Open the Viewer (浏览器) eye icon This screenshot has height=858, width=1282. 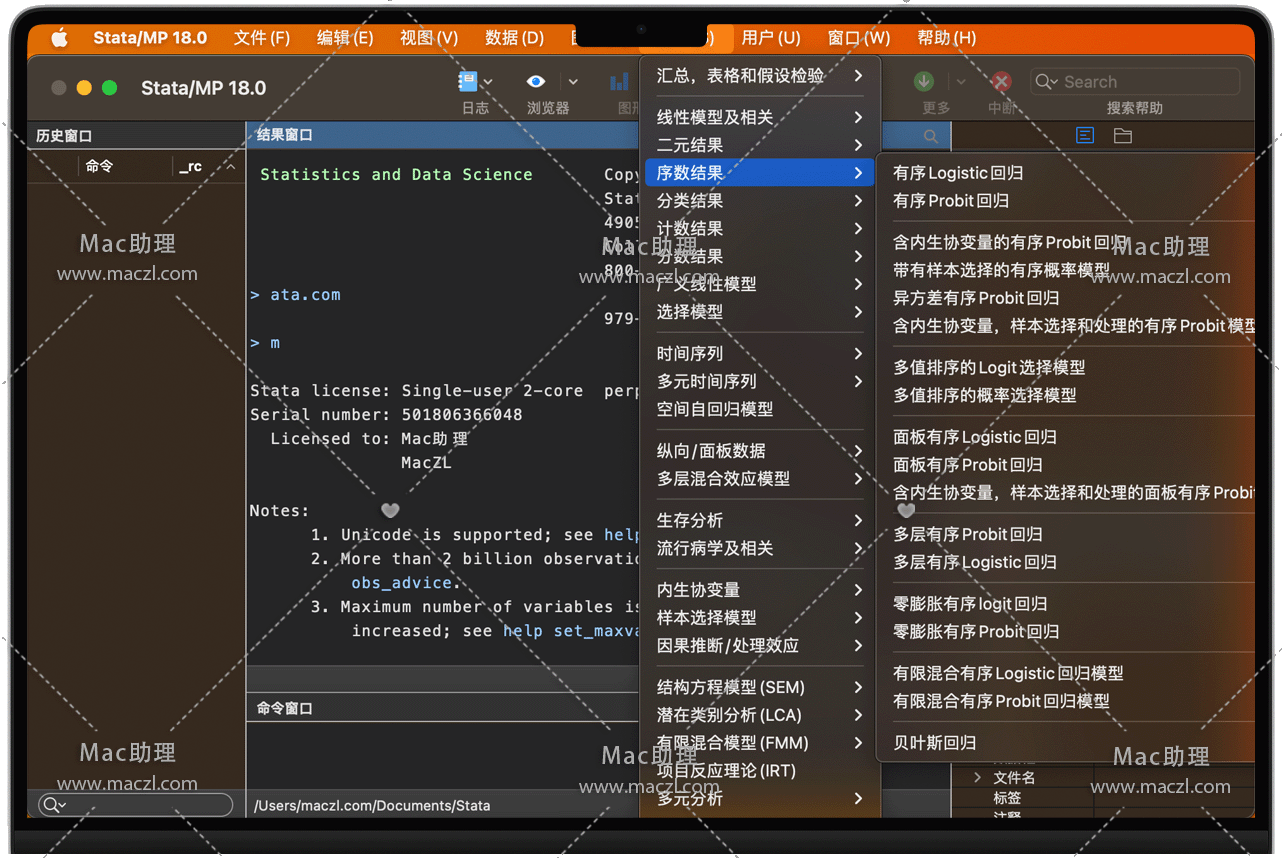[536, 82]
